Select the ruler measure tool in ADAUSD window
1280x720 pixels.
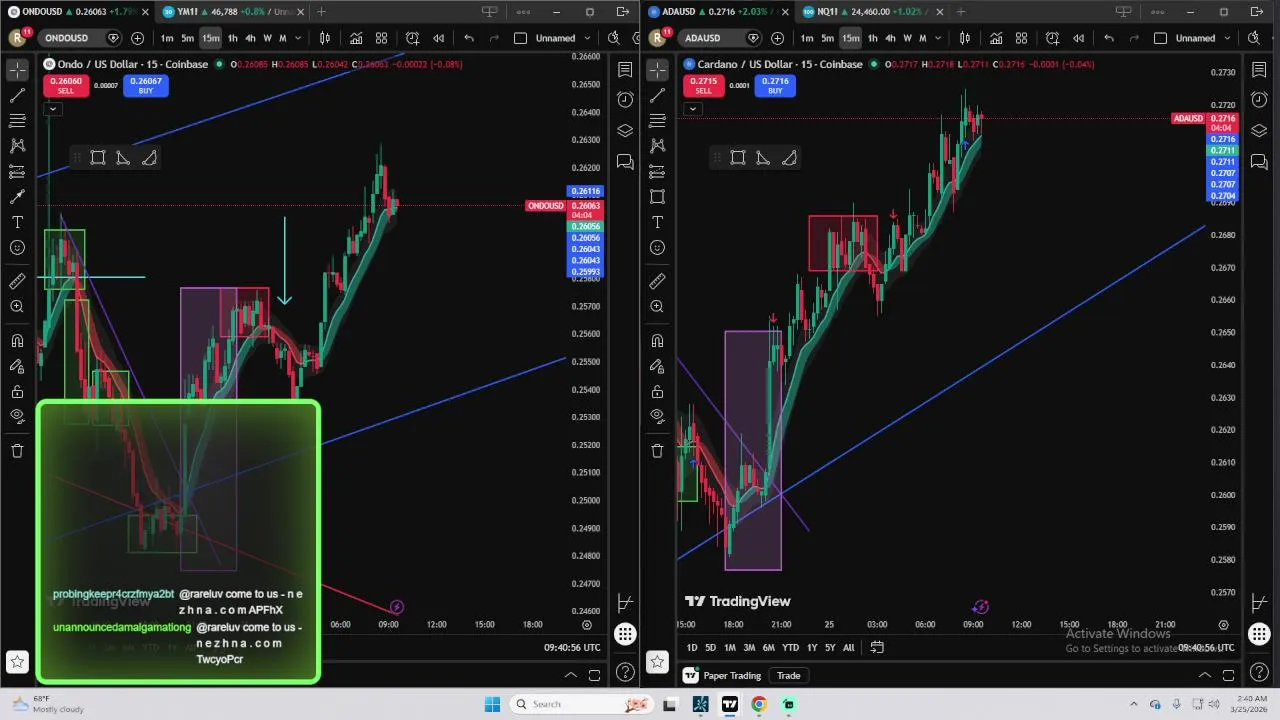(x=657, y=281)
